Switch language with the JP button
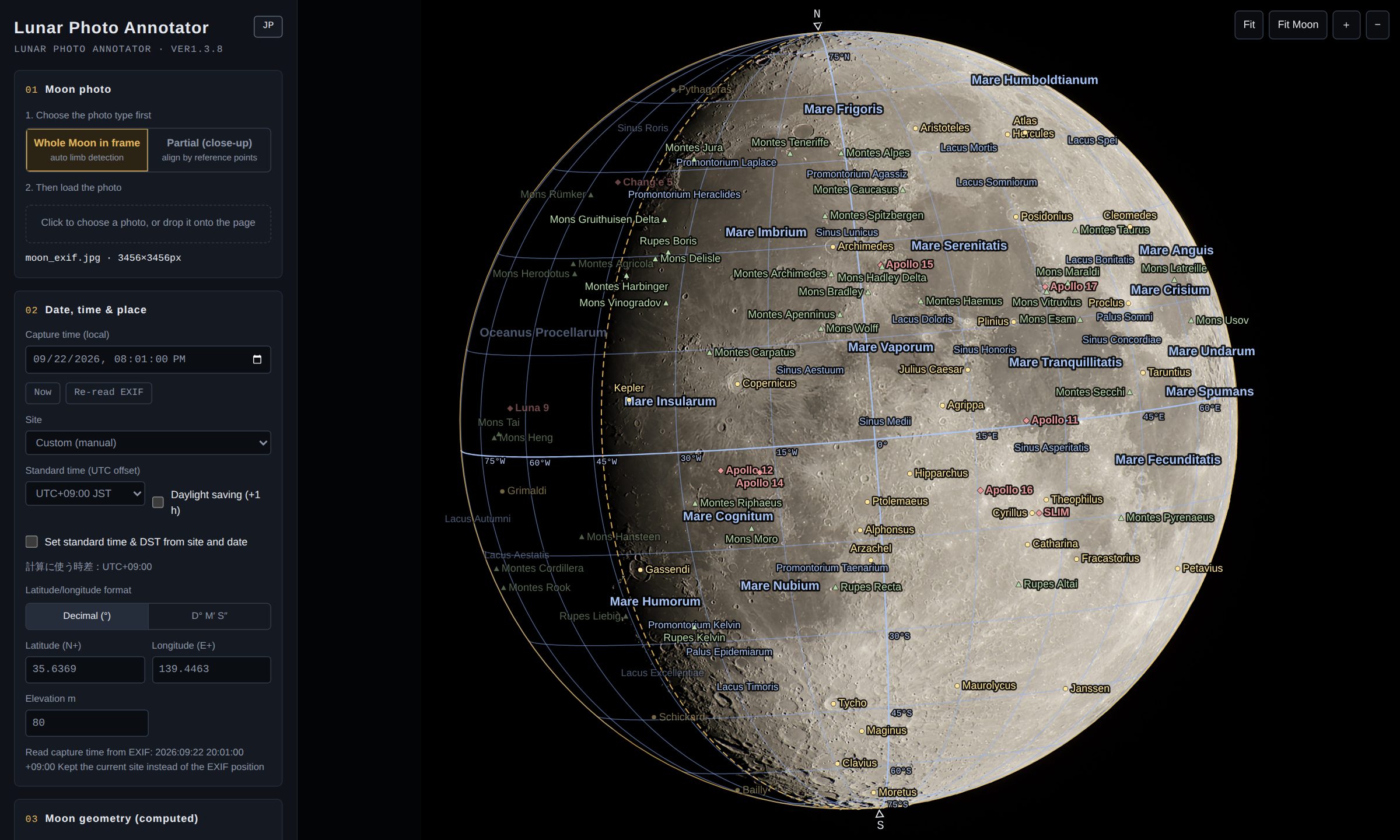Image resolution: width=1400 pixels, height=840 pixels. pyautogui.click(x=268, y=26)
